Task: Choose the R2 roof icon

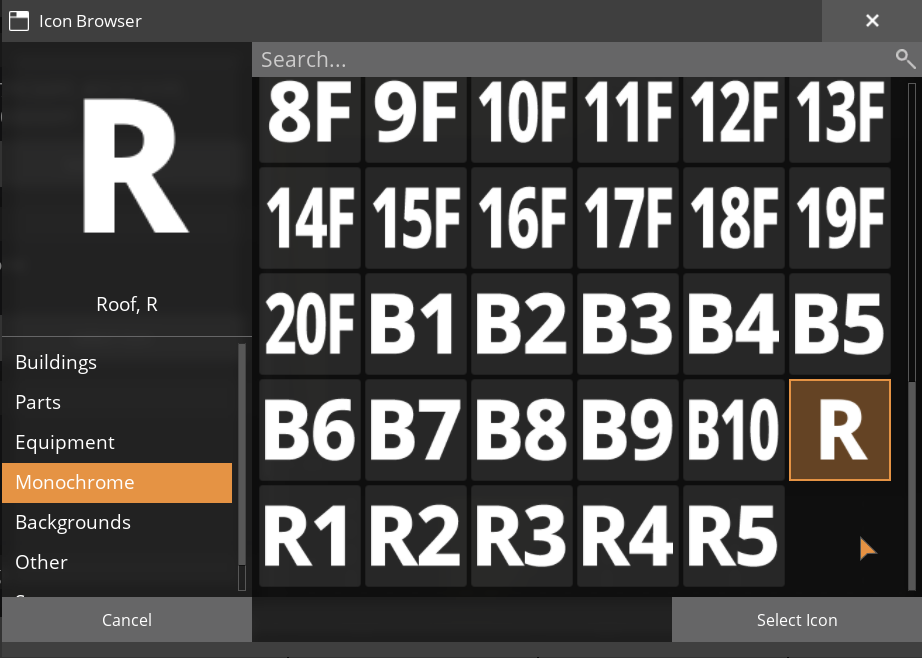Action: point(416,536)
